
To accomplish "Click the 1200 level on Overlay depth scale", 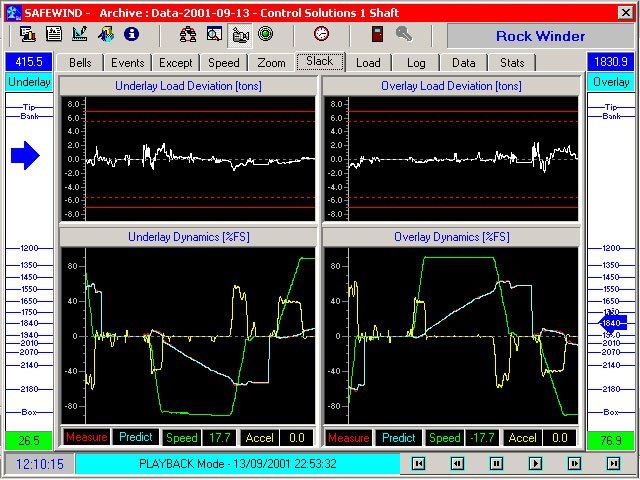I will click(x=611, y=248).
